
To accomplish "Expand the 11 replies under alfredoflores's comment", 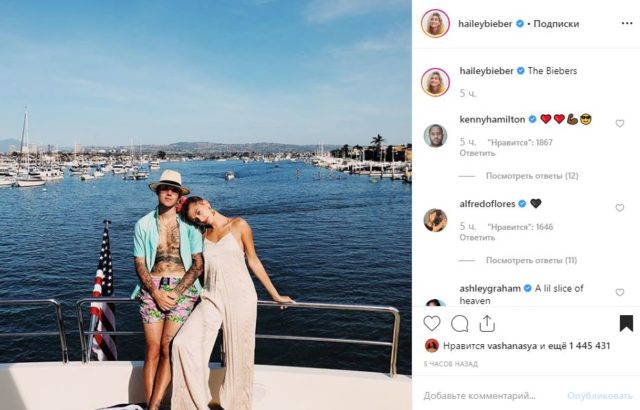I will pos(532,260).
